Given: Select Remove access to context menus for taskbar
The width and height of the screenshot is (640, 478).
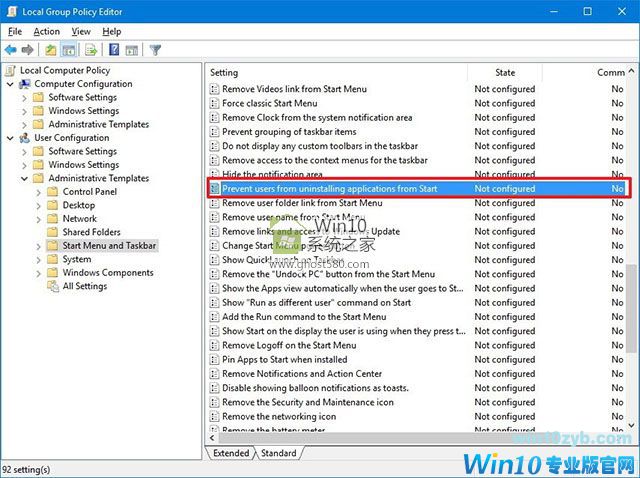Looking at the screenshot, I should (x=417, y=160).
